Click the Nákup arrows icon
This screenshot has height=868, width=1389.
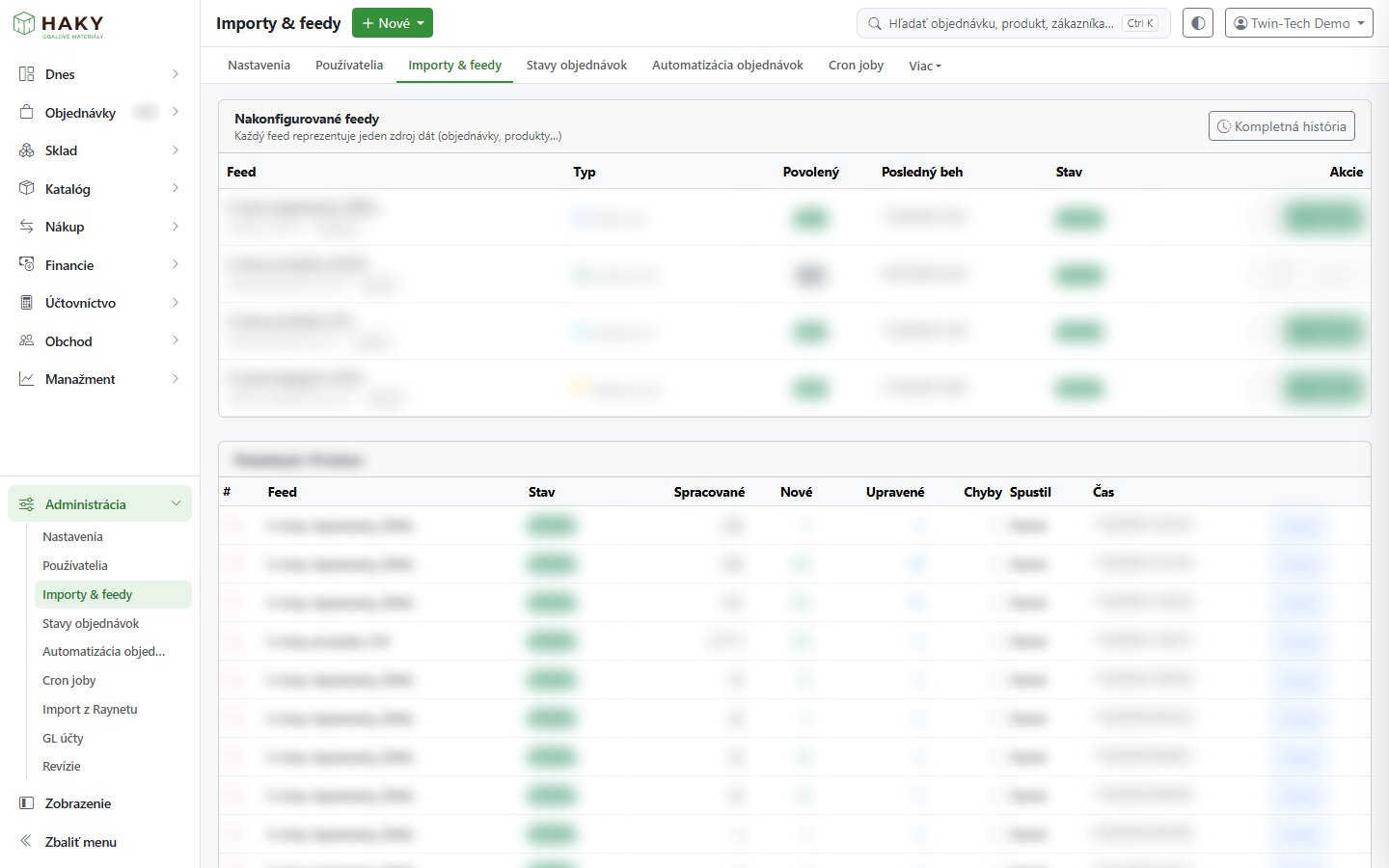point(27,227)
